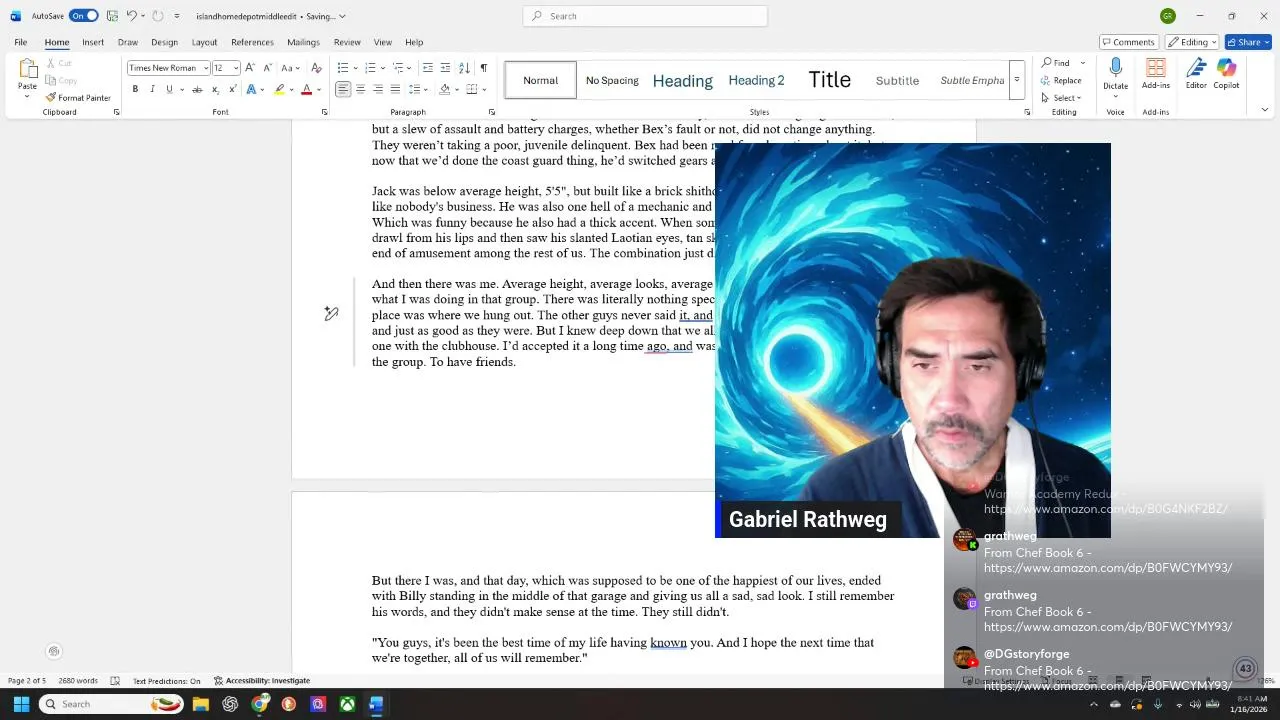Image resolution: width=1280 pixels, height=720 pixels.
Task: Show or hide paragraph marks
Action: [484, 68]
